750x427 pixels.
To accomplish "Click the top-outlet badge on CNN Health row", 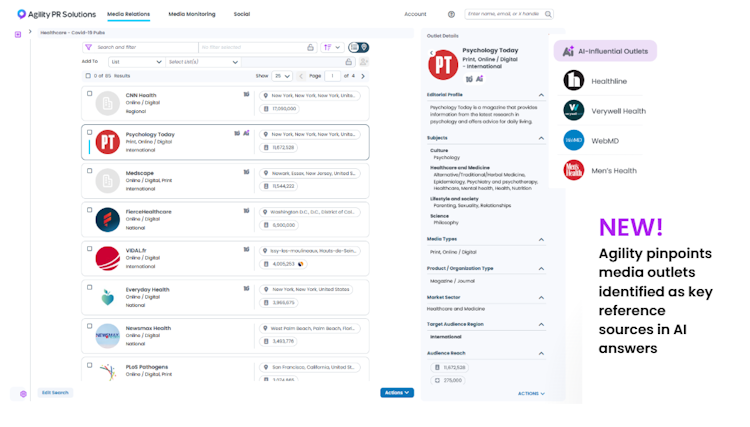I will point(246,94).
